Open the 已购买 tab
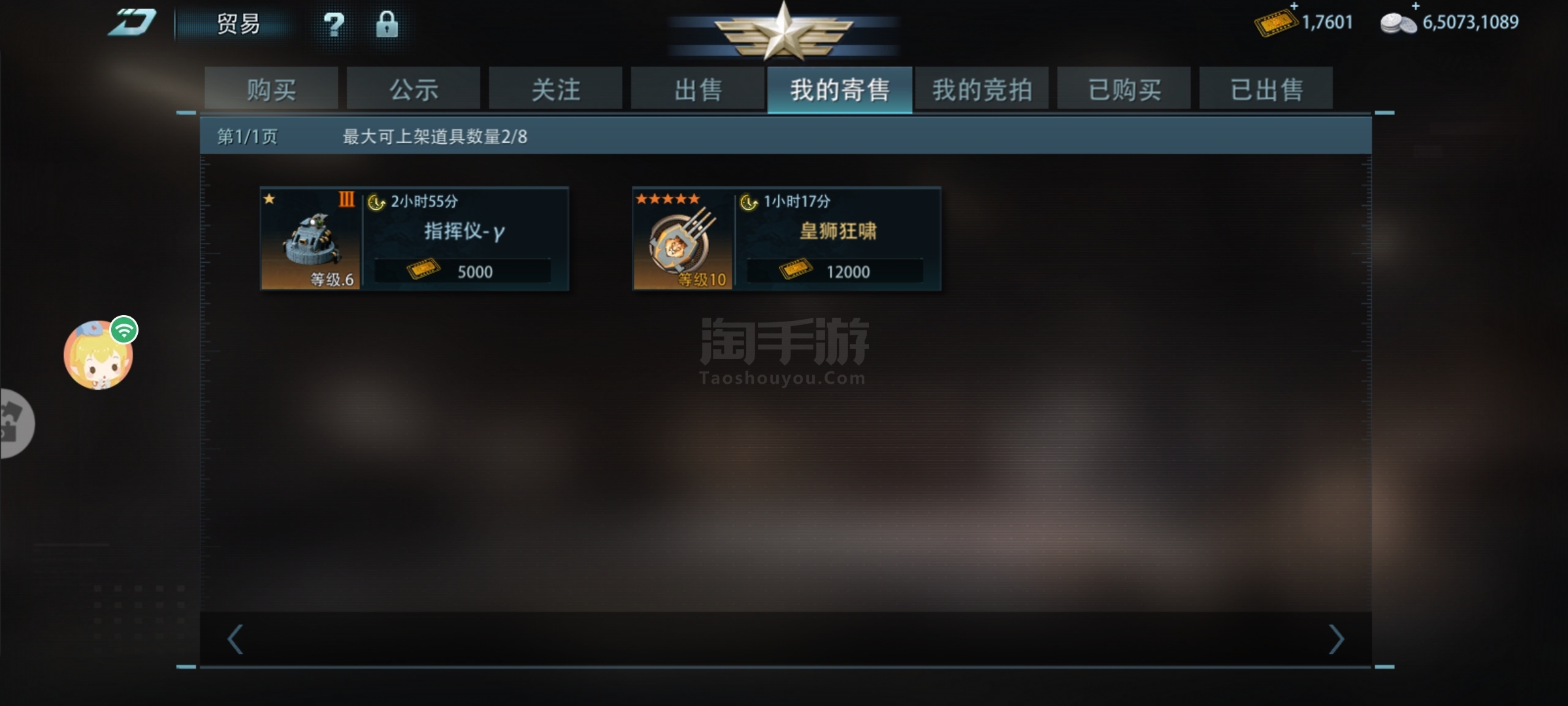 pyautogui.click(x=1124, y=88)
